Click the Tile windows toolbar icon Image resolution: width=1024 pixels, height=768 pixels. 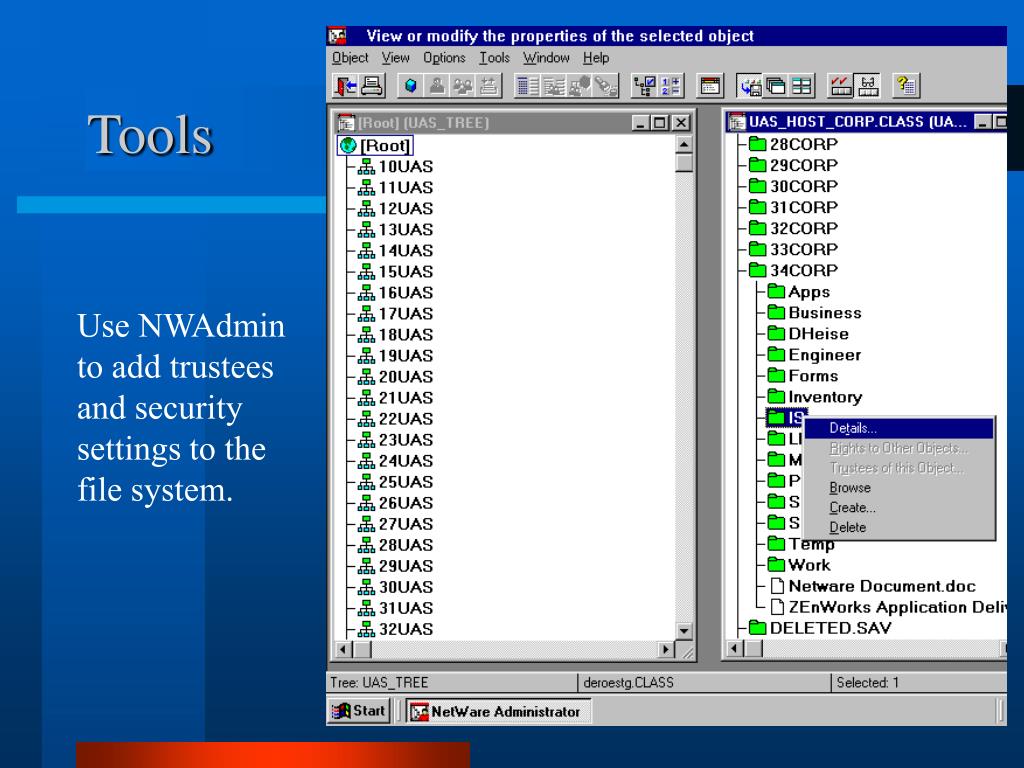pos(801,86)
